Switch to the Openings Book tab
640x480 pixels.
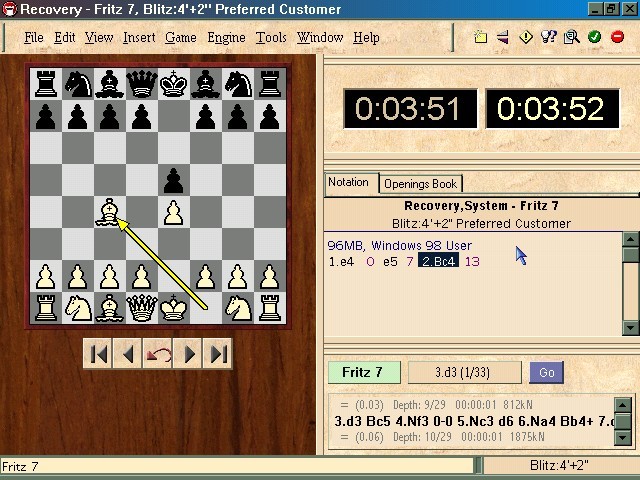click(420, 184)
